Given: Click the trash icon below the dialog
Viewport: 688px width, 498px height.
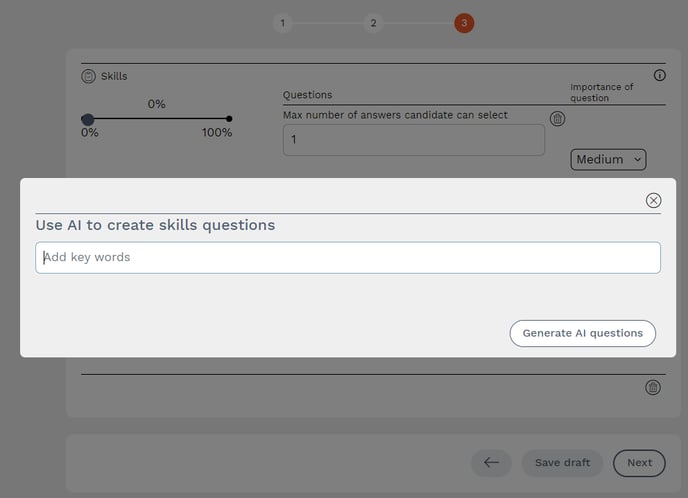Looking at the screenshot, I should click(653, 387).
